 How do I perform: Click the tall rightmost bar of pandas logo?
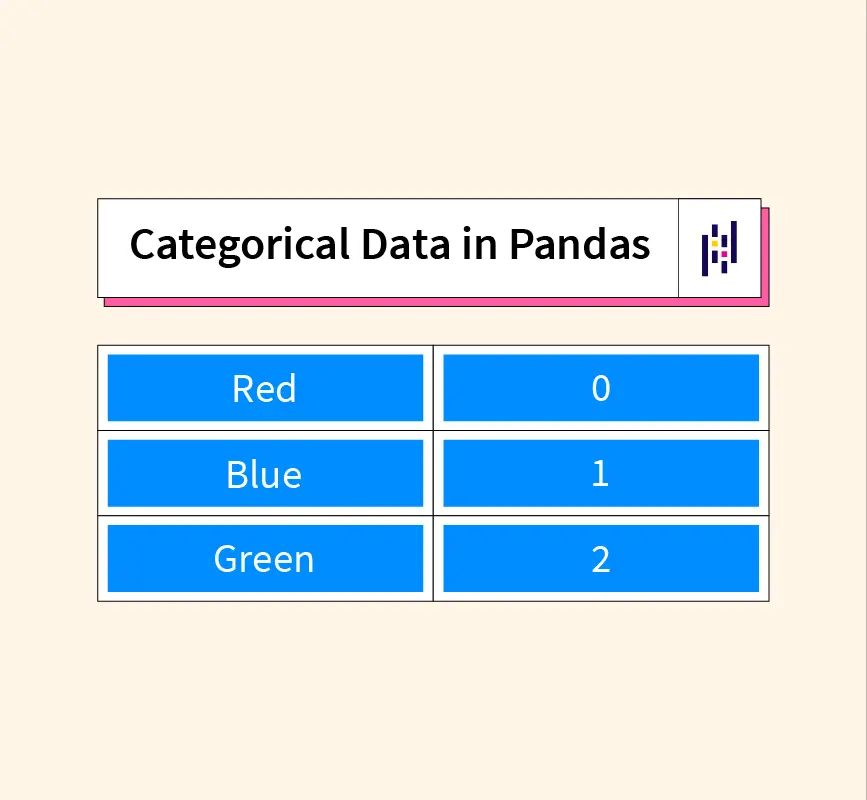tap(734, 242)
